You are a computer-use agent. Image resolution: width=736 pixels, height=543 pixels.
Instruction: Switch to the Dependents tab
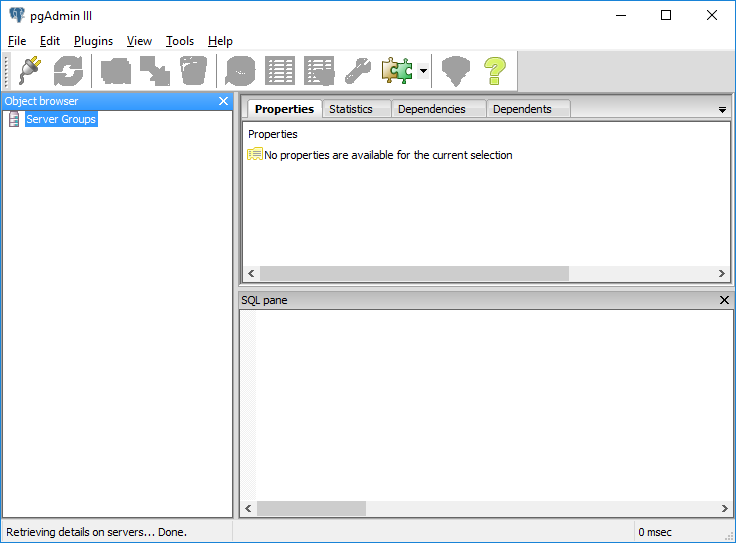(528, 109)
